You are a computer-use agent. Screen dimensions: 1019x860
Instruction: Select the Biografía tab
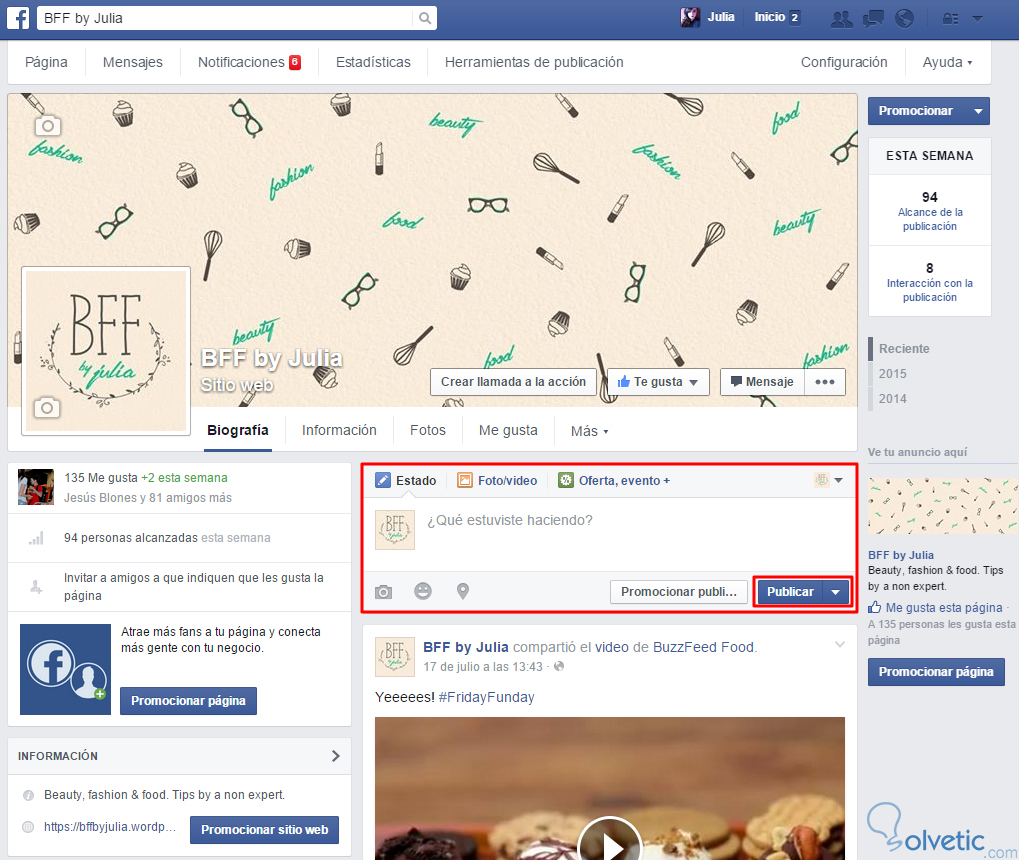point(238,430)
